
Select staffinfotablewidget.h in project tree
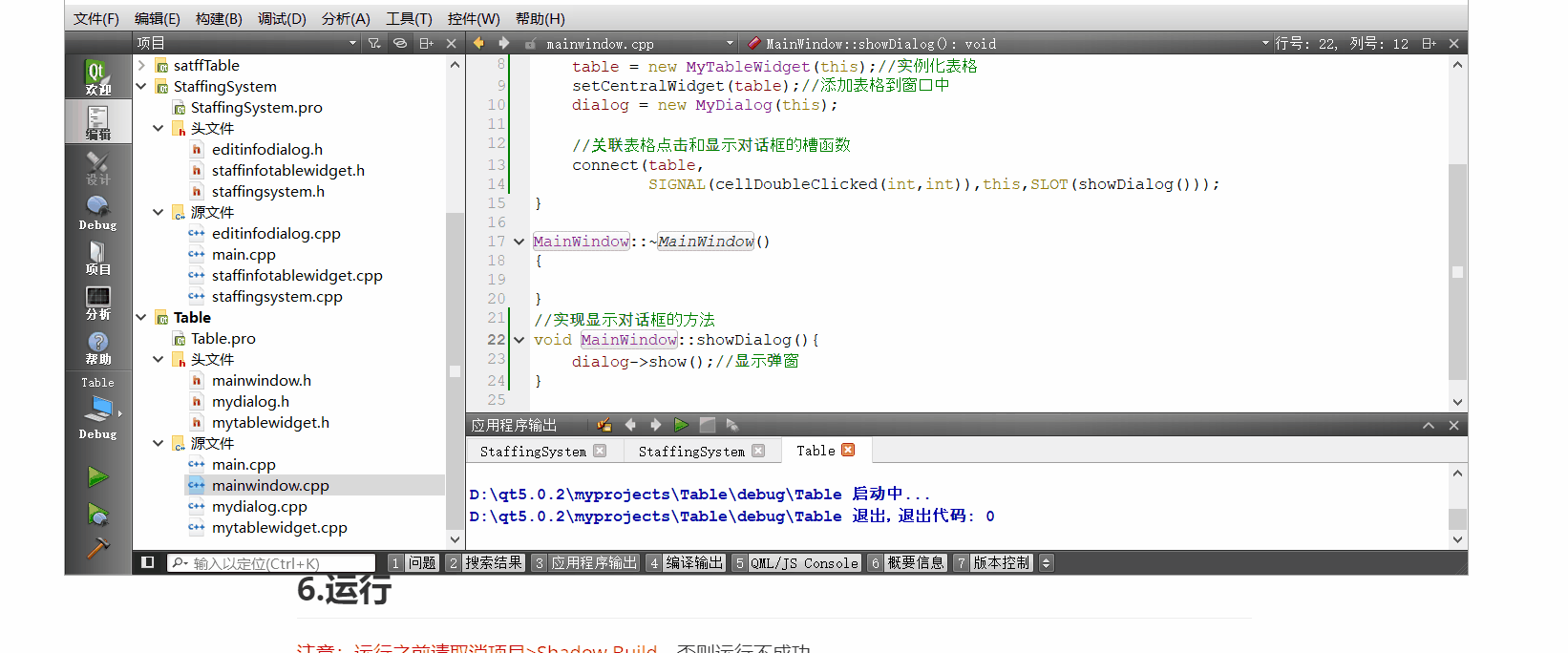pos(287,170)
